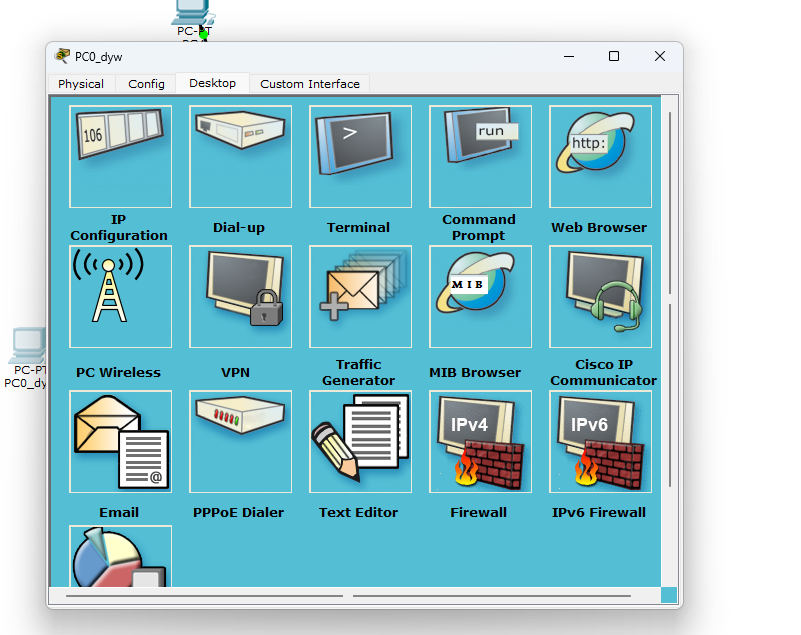
Task: Select PC-PT device in workspace above window
Action: (193, 18)
